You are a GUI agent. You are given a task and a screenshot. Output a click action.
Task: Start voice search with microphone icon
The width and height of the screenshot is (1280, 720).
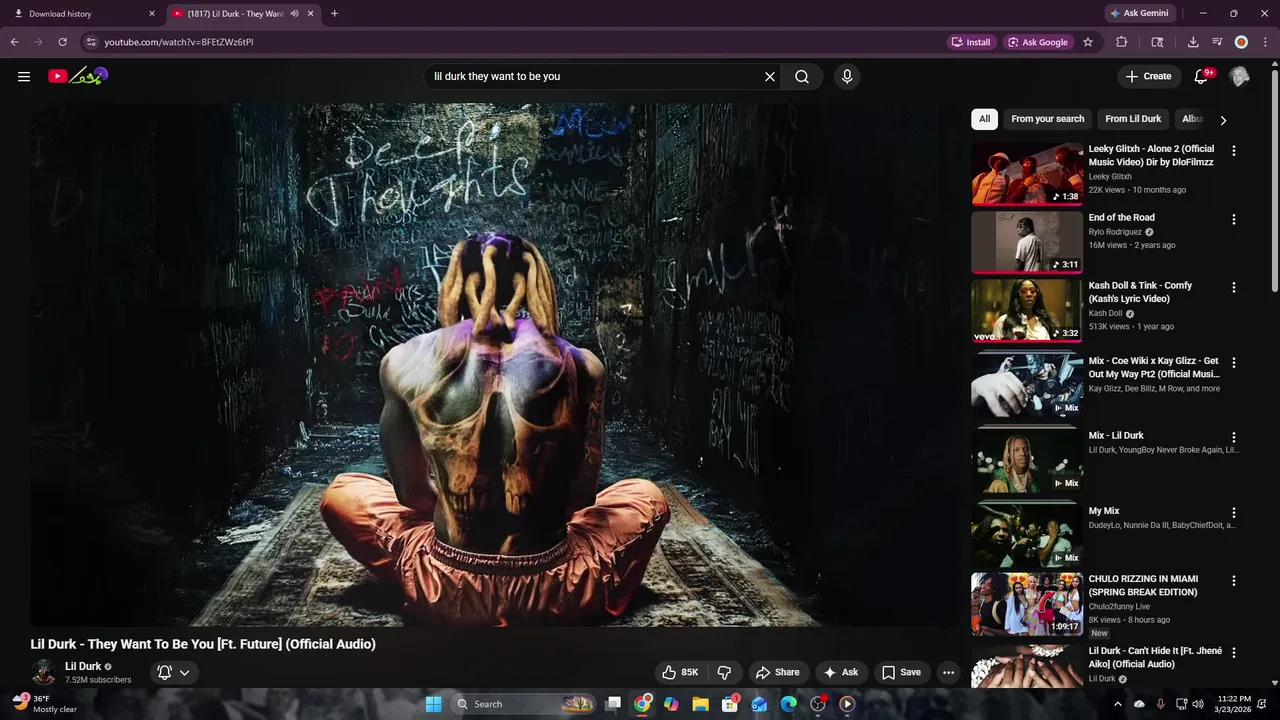847,76
